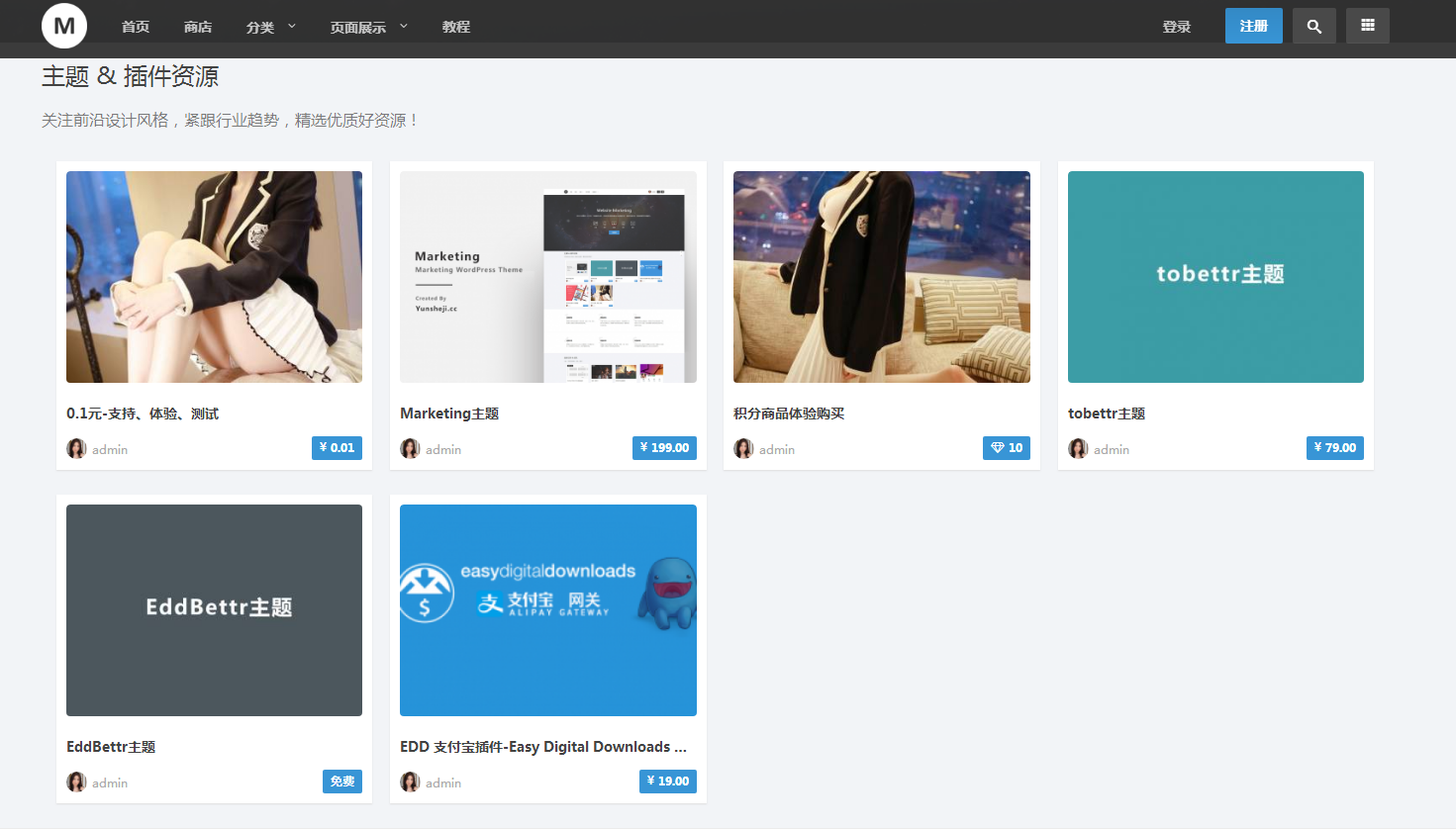
Task: Open 教程 from the navigation bar
Action: [x=456, y=27]
